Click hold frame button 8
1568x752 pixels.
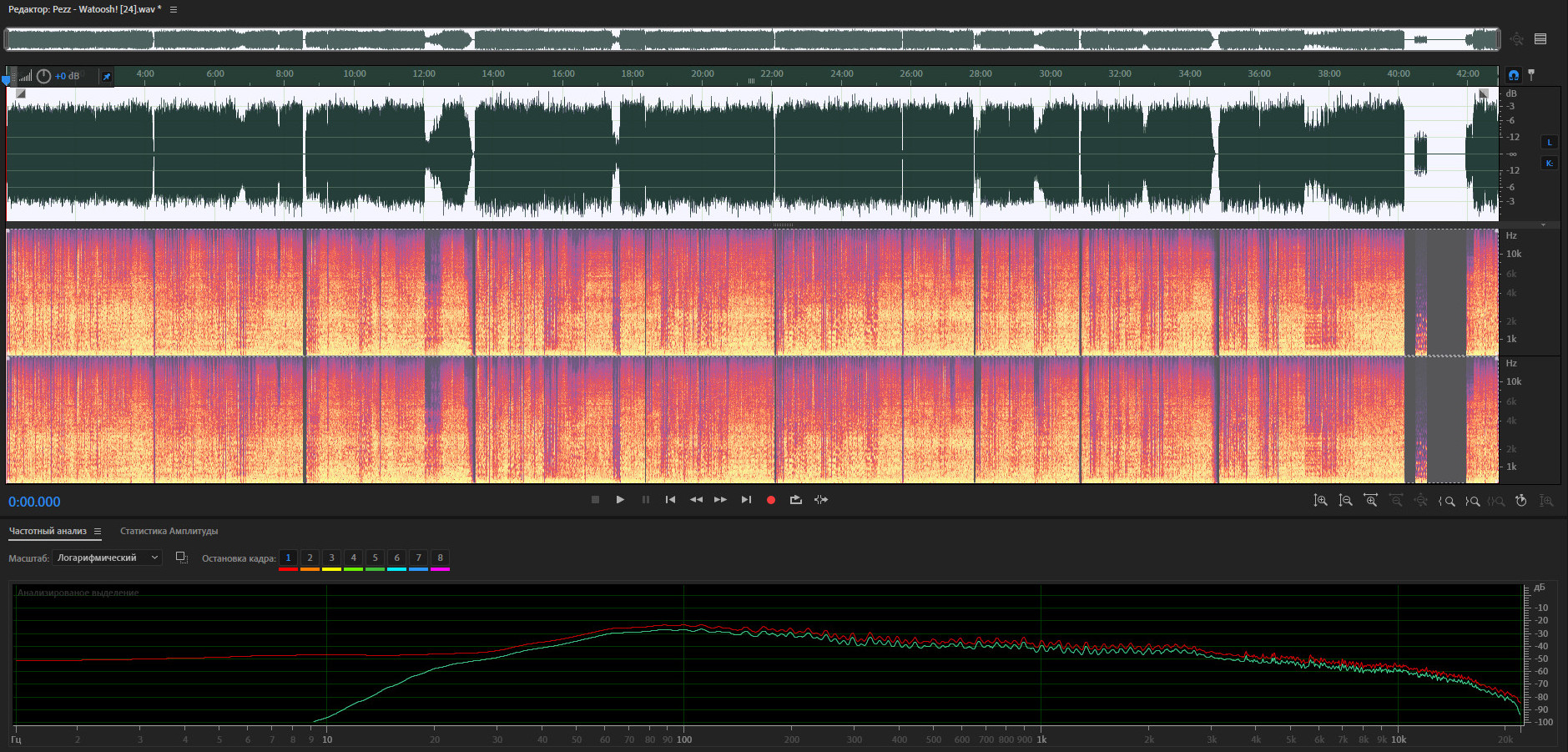click(x=440, y=558)
